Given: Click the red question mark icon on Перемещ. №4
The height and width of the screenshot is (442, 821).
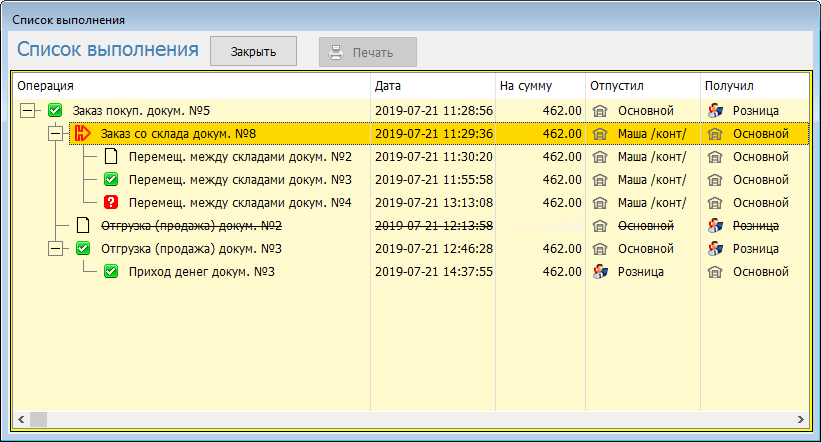Looking at the screenshot, I should pyautogui.click(x=111, y=203).
